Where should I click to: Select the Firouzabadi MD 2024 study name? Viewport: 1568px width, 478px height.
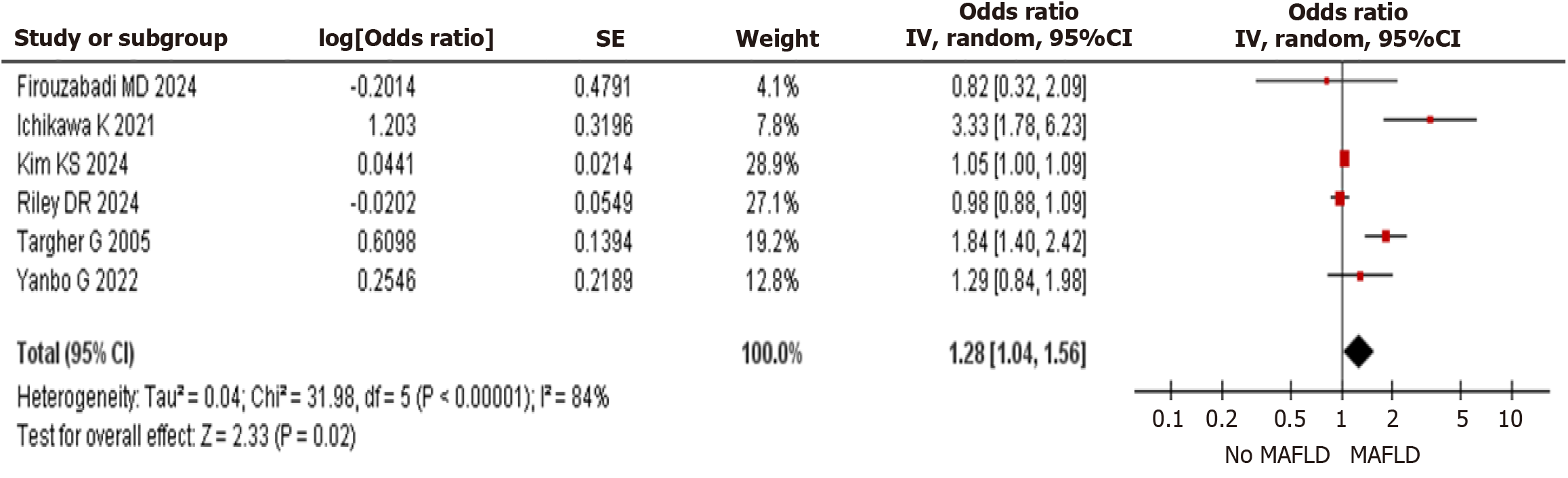point(106,87)
